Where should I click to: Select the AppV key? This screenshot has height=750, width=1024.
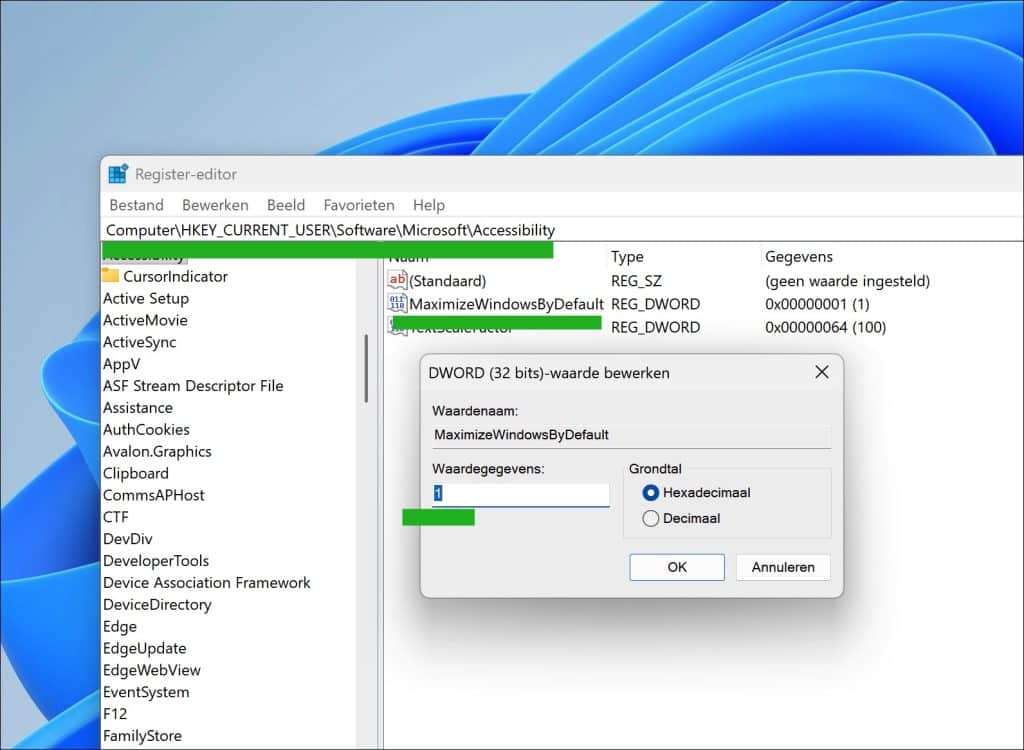pyautogui.click(x=121, y=364)
